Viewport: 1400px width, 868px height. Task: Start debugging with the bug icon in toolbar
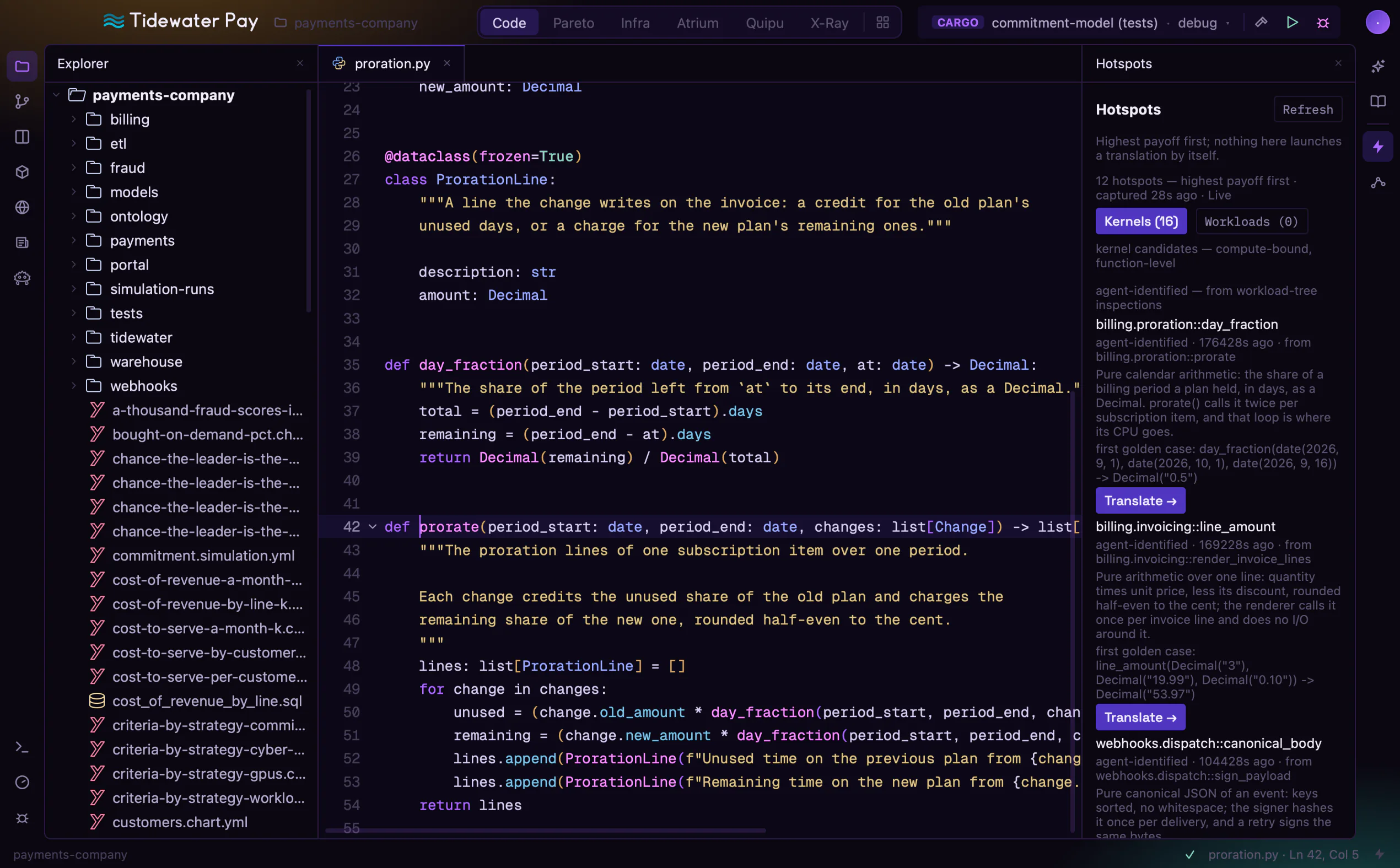pyautogui.click(x=1323, y=23)
